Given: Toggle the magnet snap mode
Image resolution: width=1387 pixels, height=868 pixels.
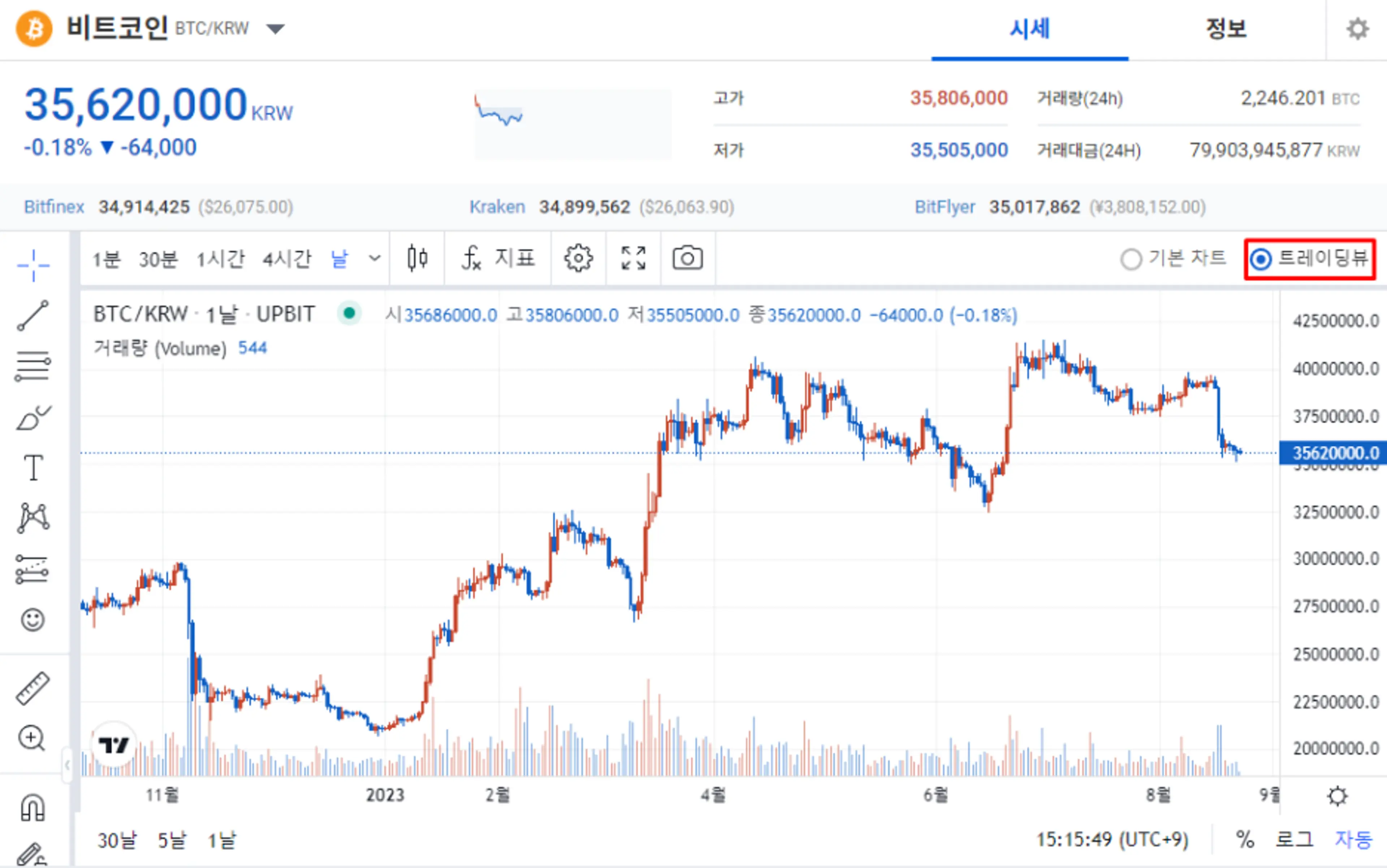Looking at the screenshot, I should click(x=33, y=807).
